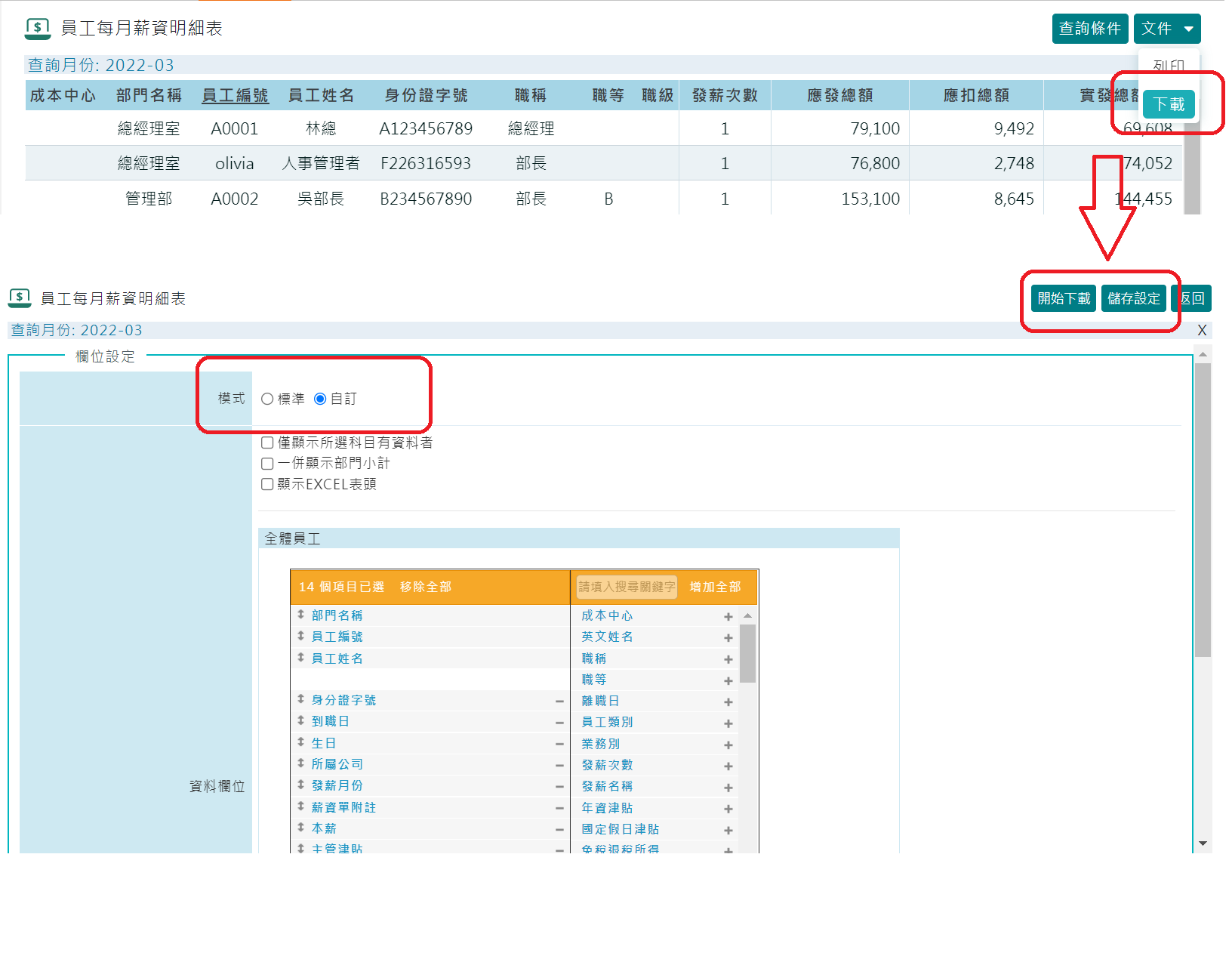This screenshot has height=956, width=1232.
Task: Remove 身分證字號 using its minus icon
Action: [x=559, y=701]
